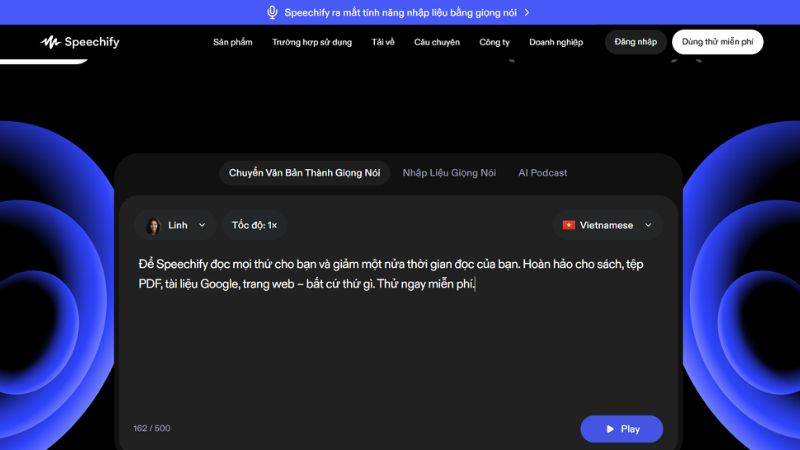Screen dimensions: 800x450
Task: Click the Speechify waveform logo icon
Action: tap(50, 42)
